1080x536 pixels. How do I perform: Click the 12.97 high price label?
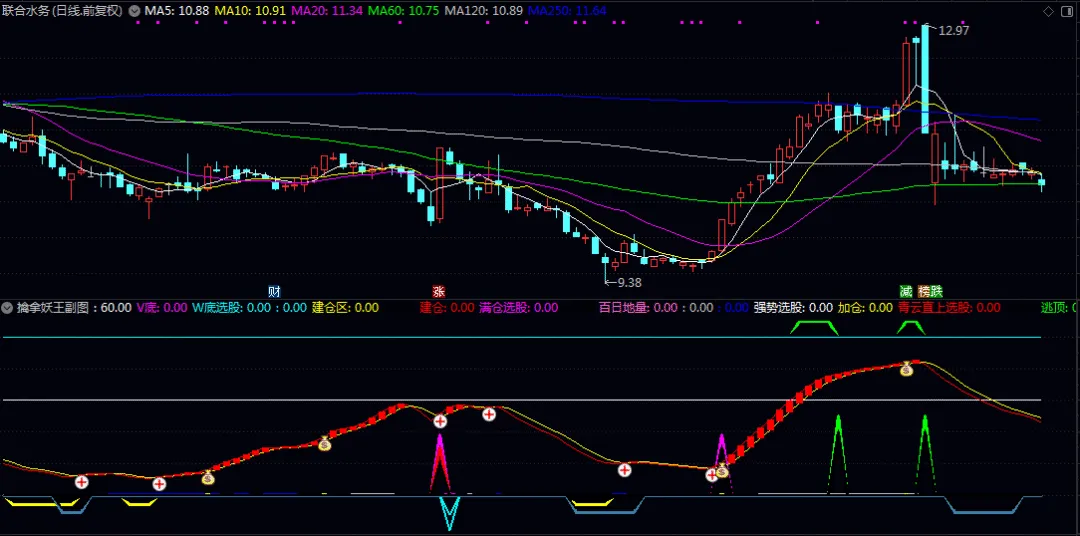coord(954,31)
